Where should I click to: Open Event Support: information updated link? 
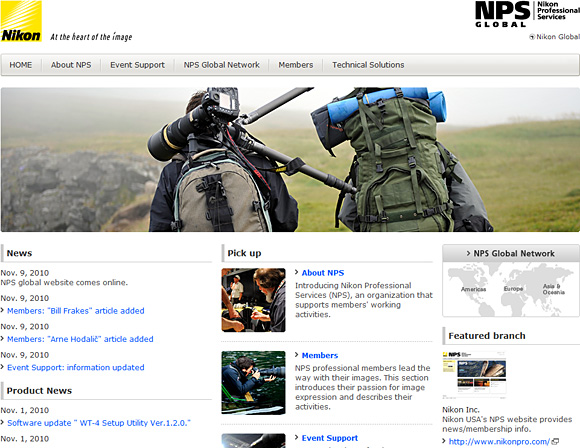tap(75, 367)
